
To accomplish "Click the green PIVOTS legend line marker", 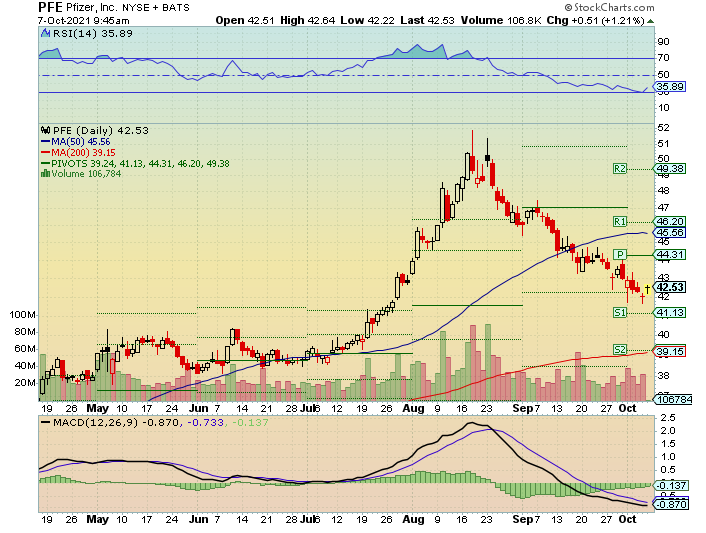I will pos(45,163).
